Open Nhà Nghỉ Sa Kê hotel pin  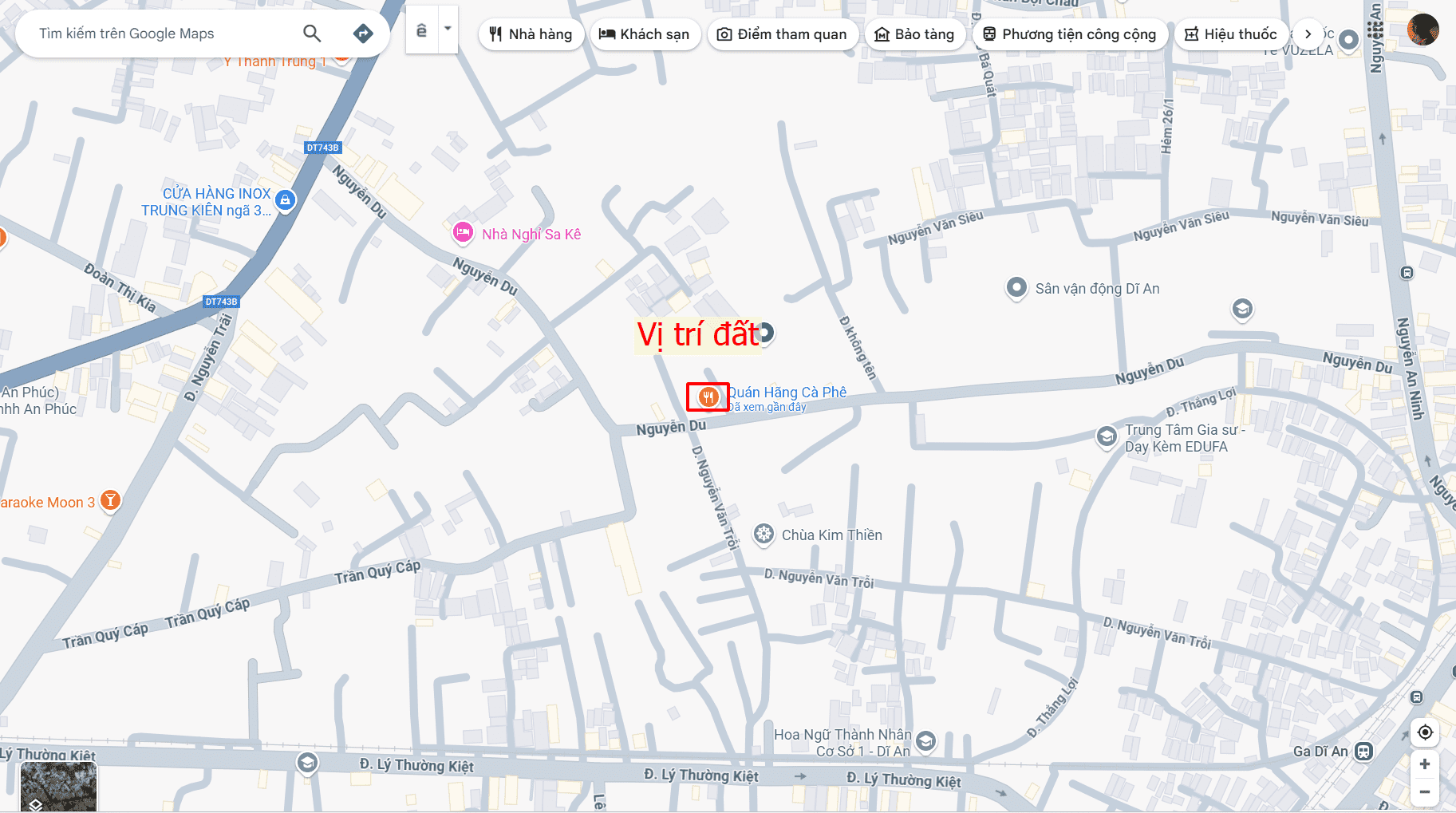click(463, 233)
